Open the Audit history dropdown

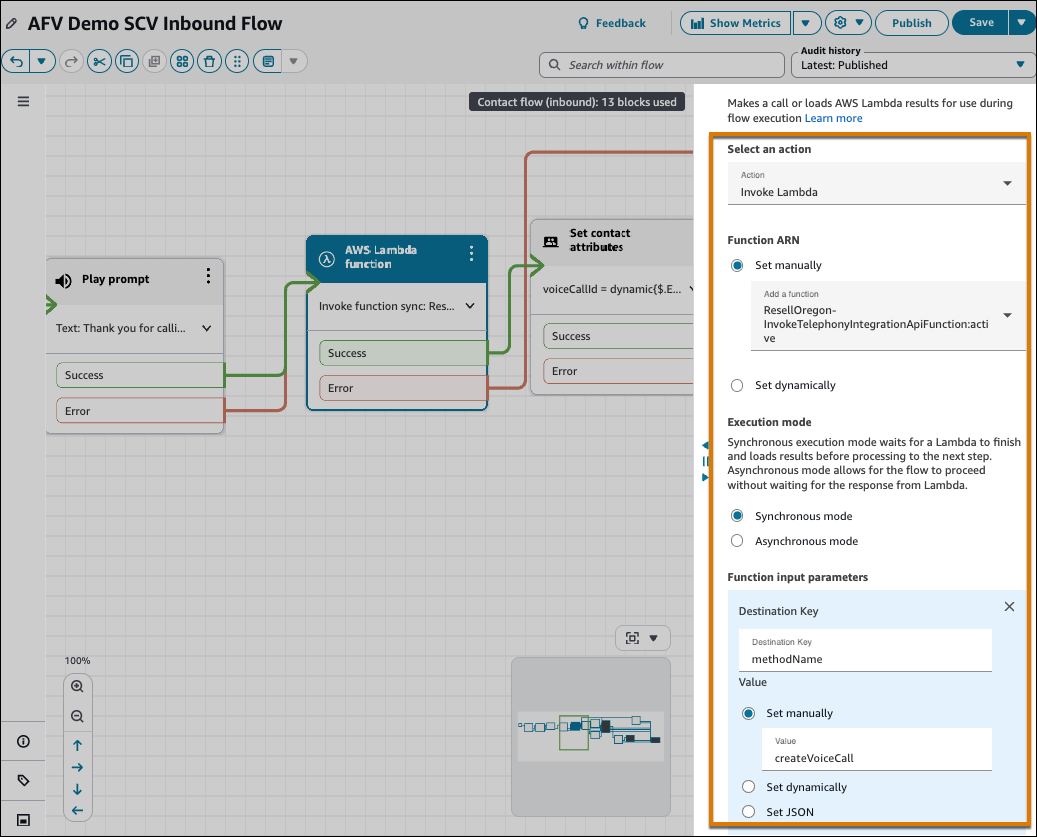pyautogui.click(x=913, y=65)
